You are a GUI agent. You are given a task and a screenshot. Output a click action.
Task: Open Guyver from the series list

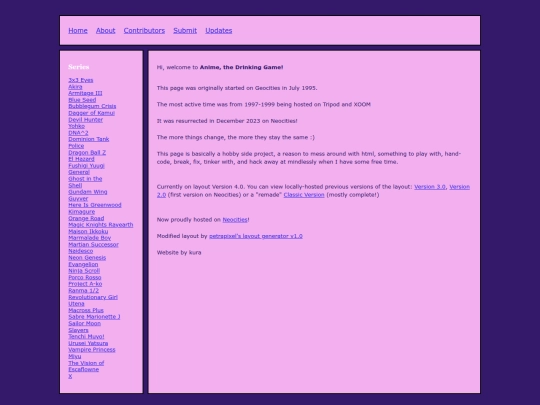tap(78, 198)
